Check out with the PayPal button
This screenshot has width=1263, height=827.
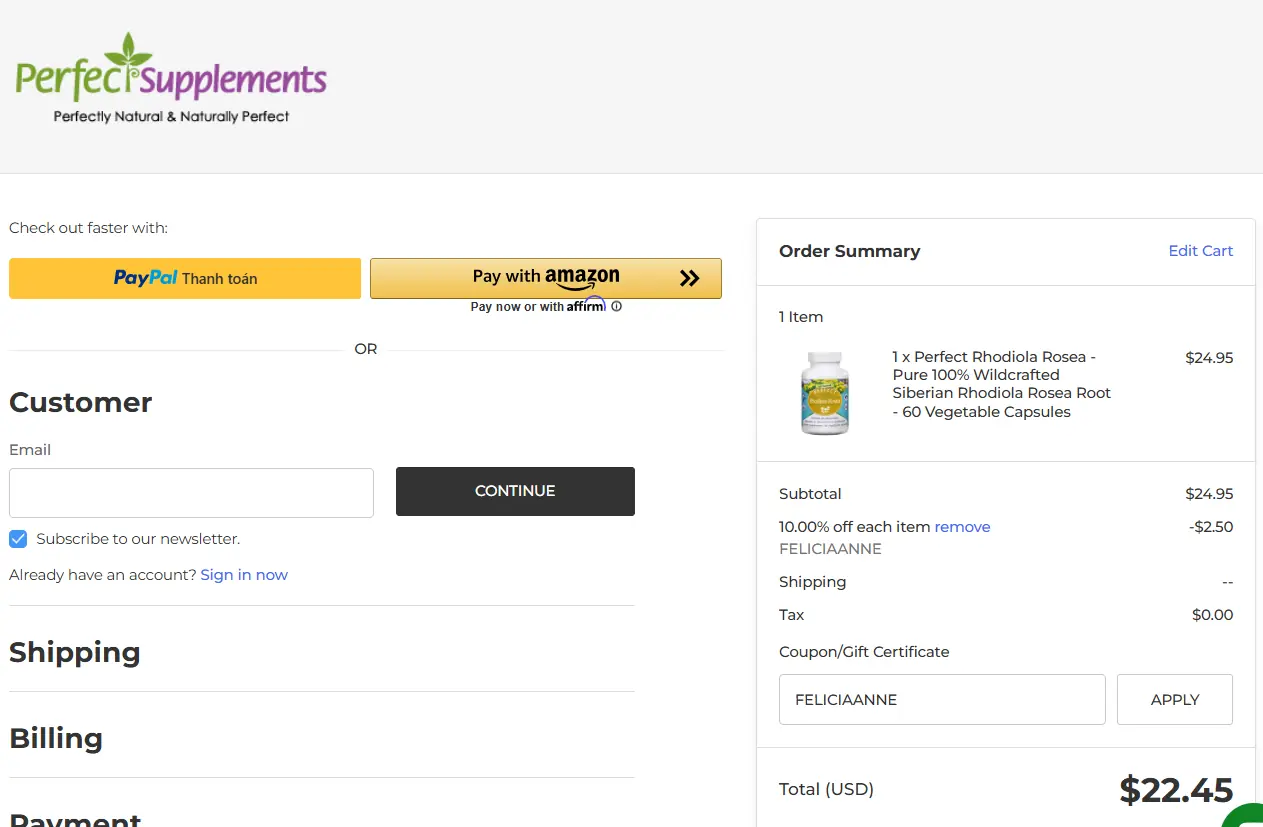coord(185,278)
